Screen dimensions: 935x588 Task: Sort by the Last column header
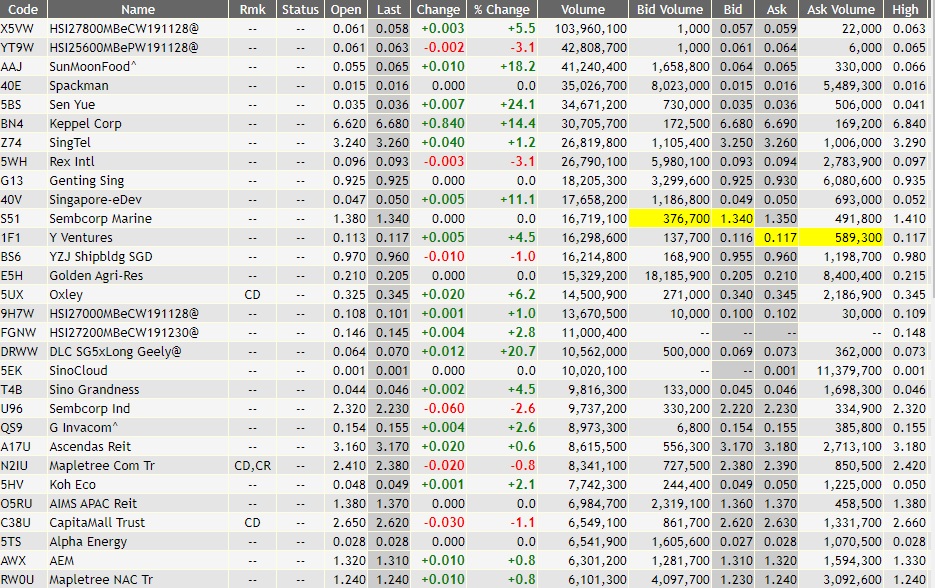[389, 9]
